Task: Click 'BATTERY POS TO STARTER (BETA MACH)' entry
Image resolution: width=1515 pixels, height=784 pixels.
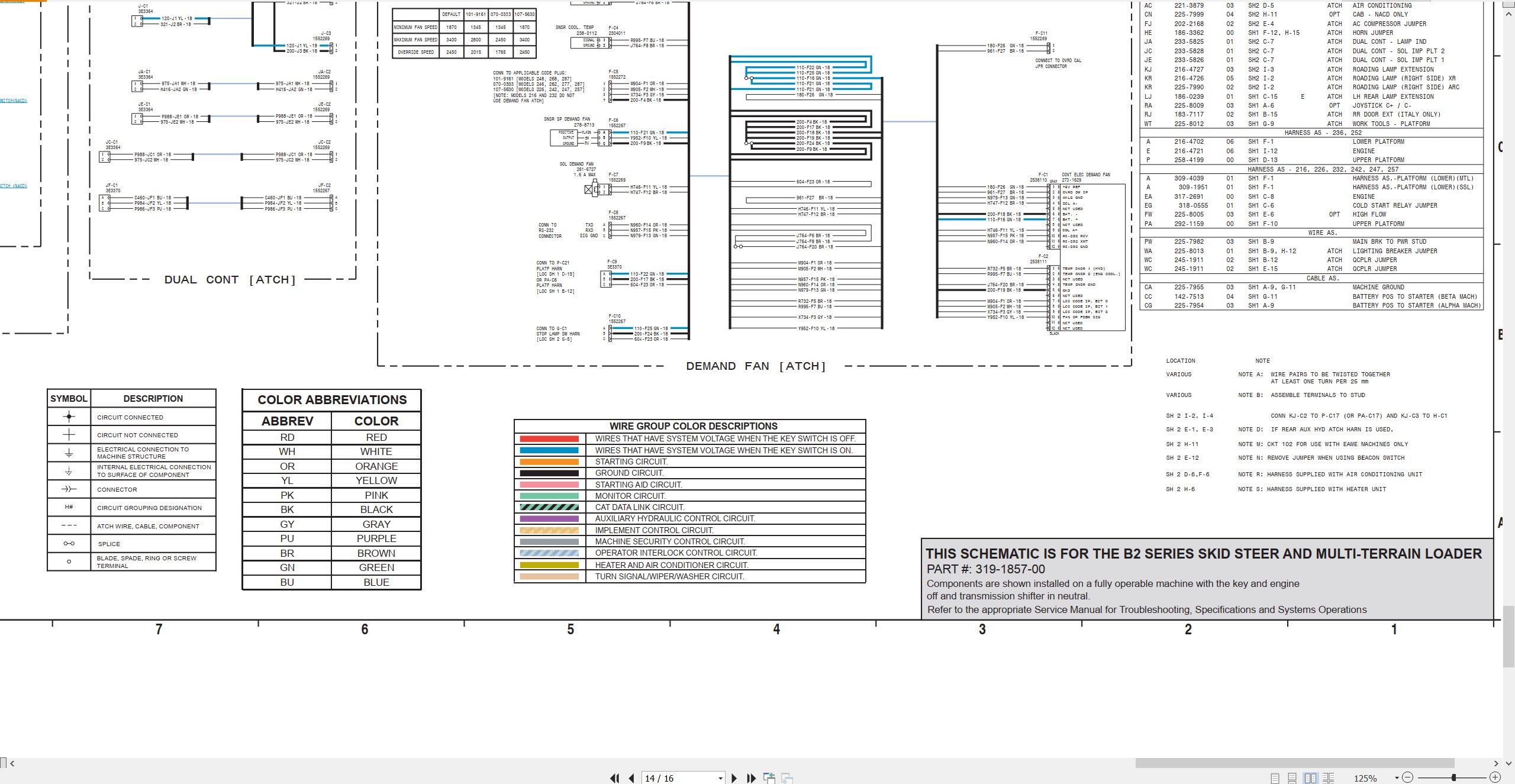Action: point(1414,296)
